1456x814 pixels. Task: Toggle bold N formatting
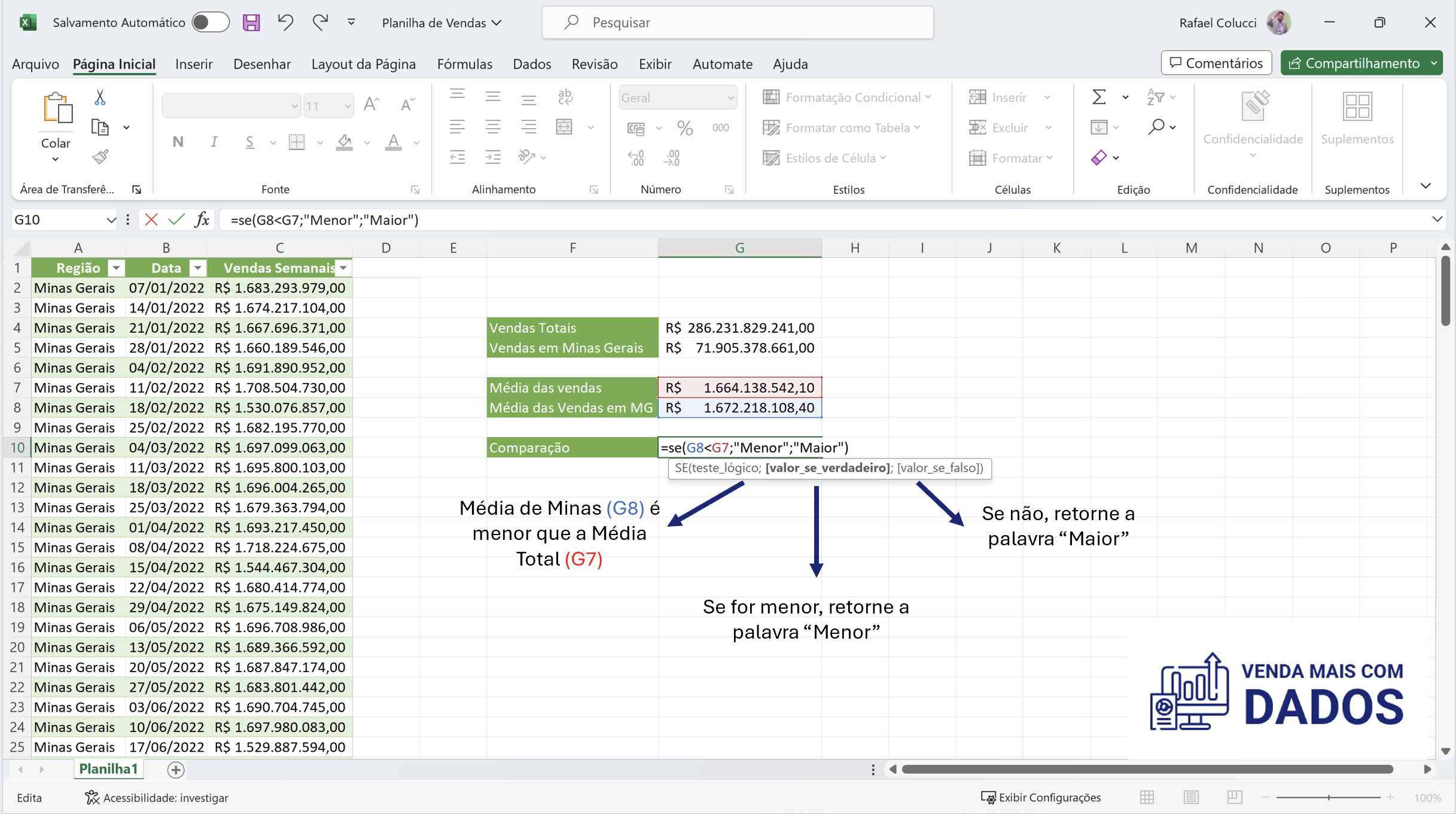coord(178,142)
